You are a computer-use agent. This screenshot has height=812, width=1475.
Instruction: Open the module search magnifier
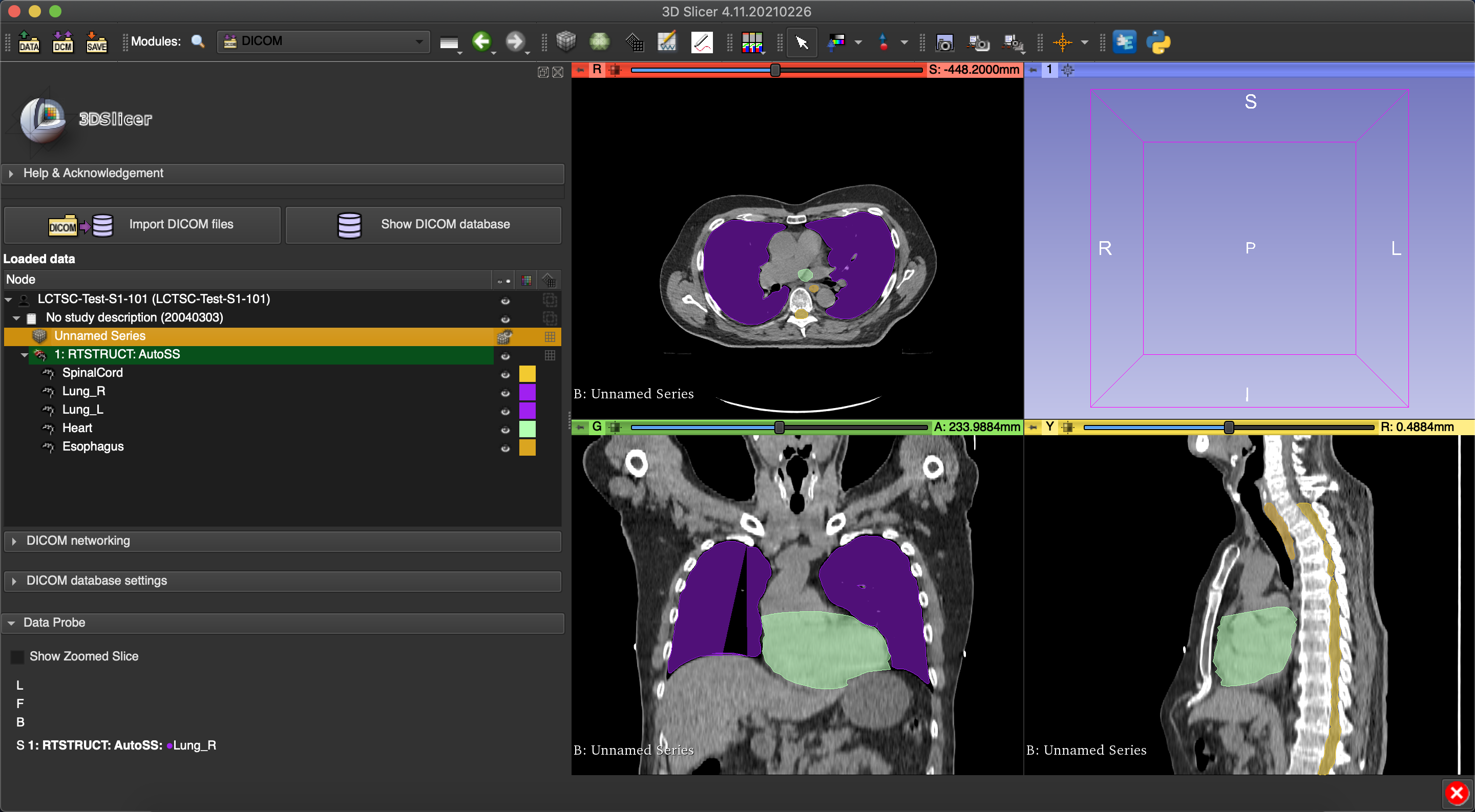198,41
